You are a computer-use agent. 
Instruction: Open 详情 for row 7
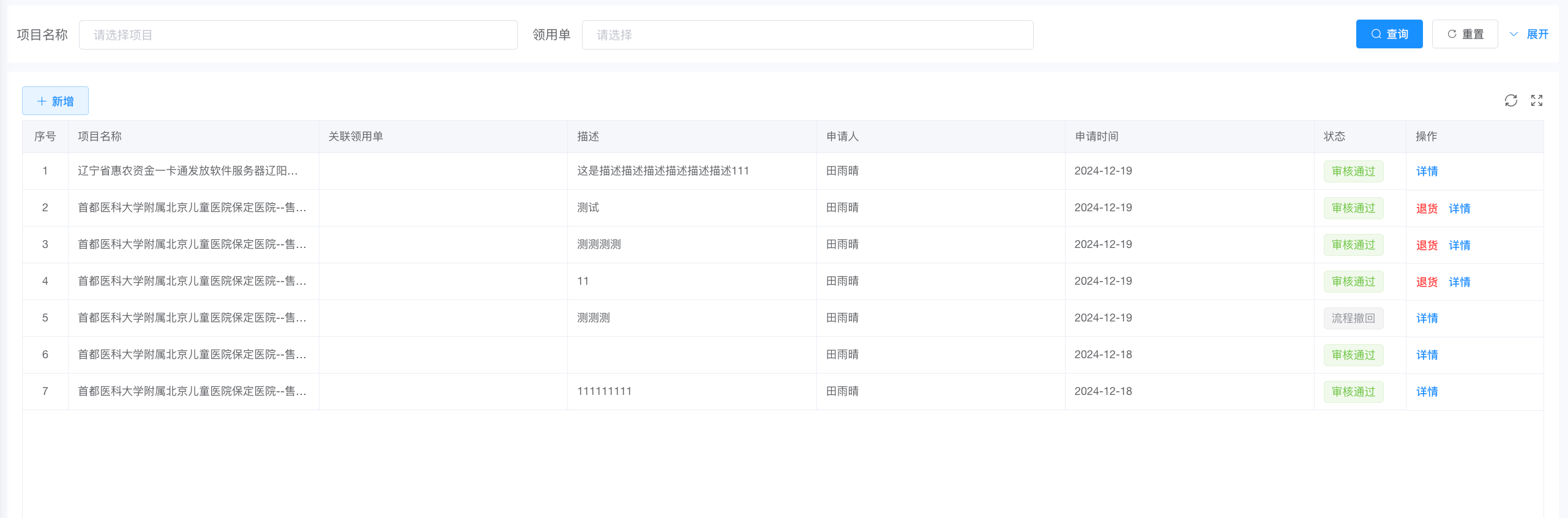(1427, 392)
